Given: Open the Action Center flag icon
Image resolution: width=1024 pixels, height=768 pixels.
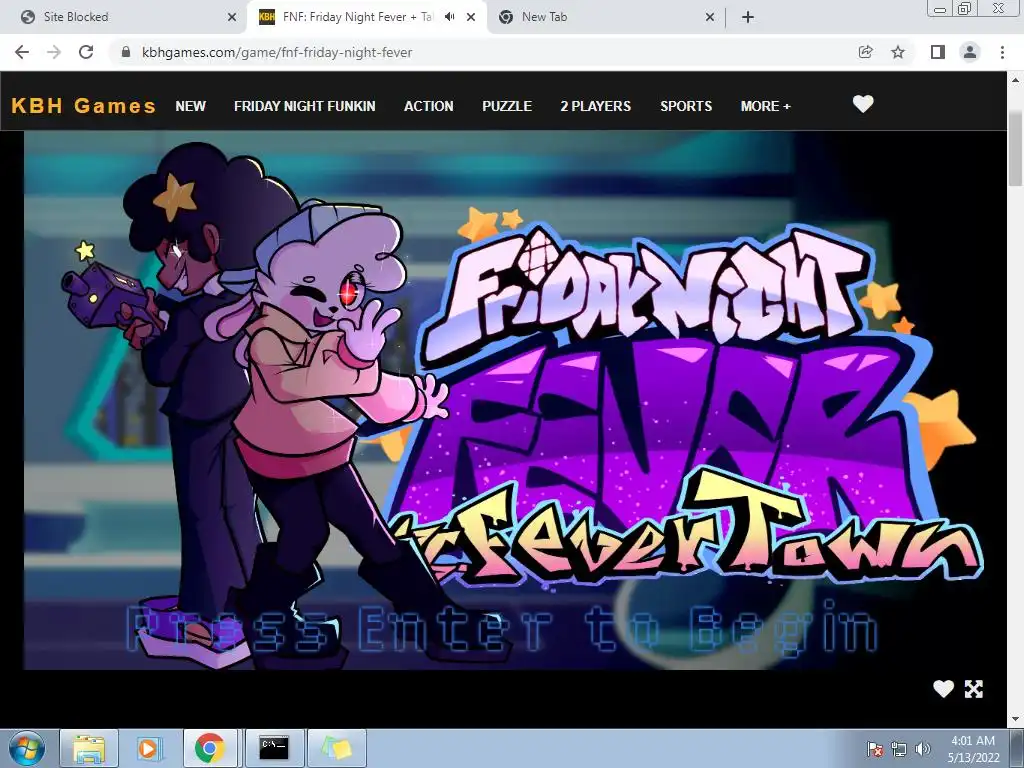Looking at the screenshot, I should pos(874,749).
